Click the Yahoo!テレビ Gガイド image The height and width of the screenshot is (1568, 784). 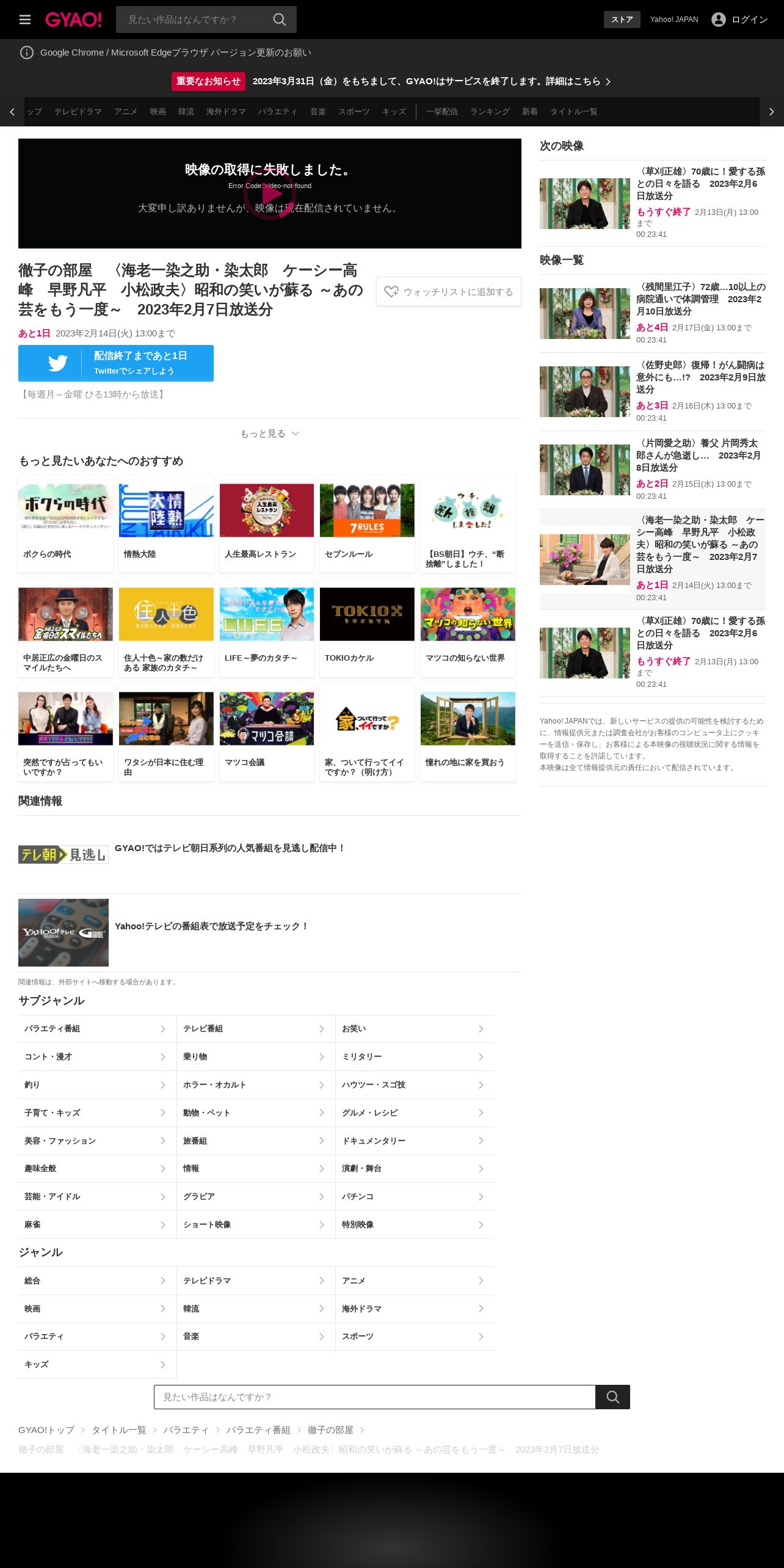click(64, 932)
